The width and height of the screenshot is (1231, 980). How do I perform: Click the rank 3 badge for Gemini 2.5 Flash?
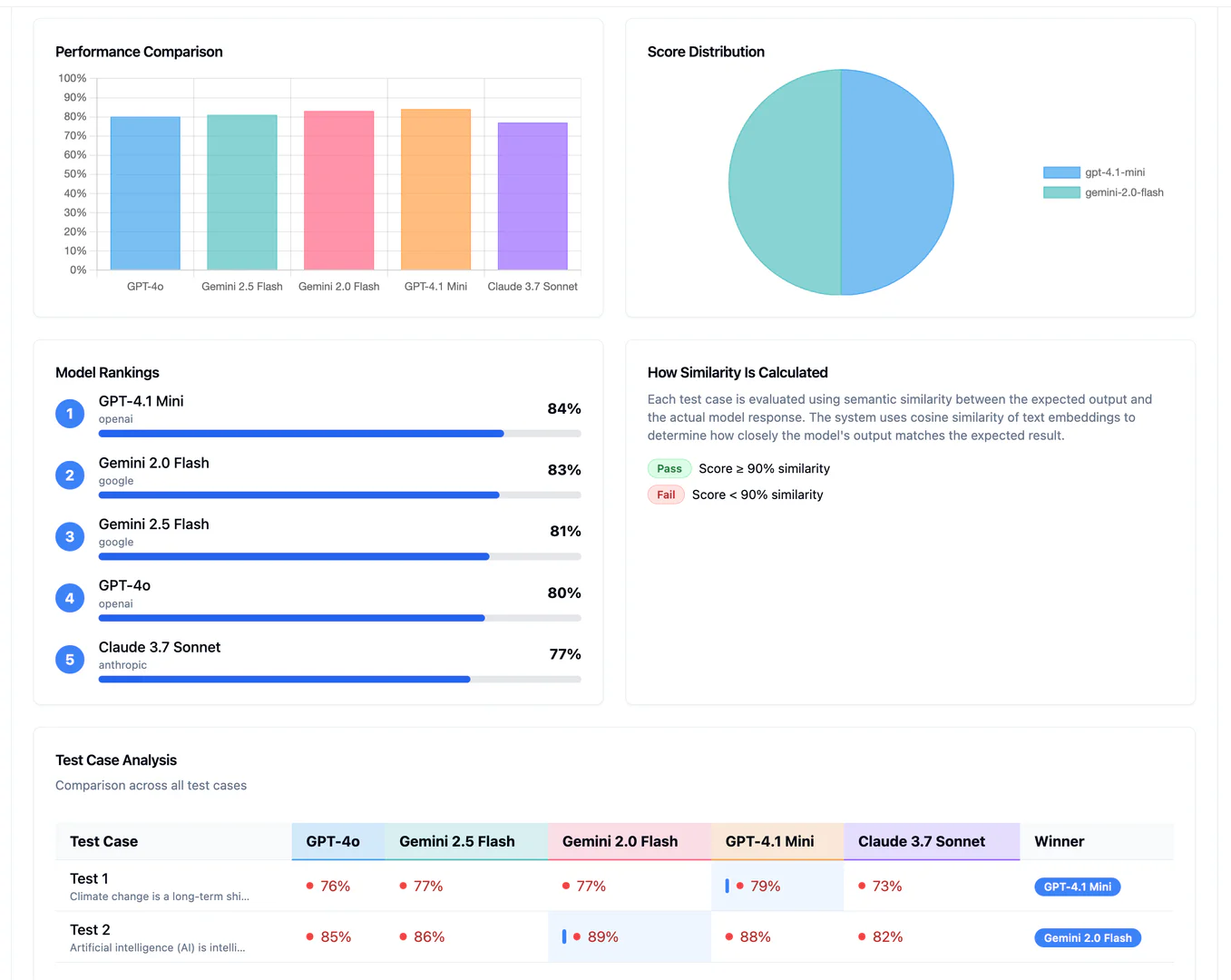[70, 537]
